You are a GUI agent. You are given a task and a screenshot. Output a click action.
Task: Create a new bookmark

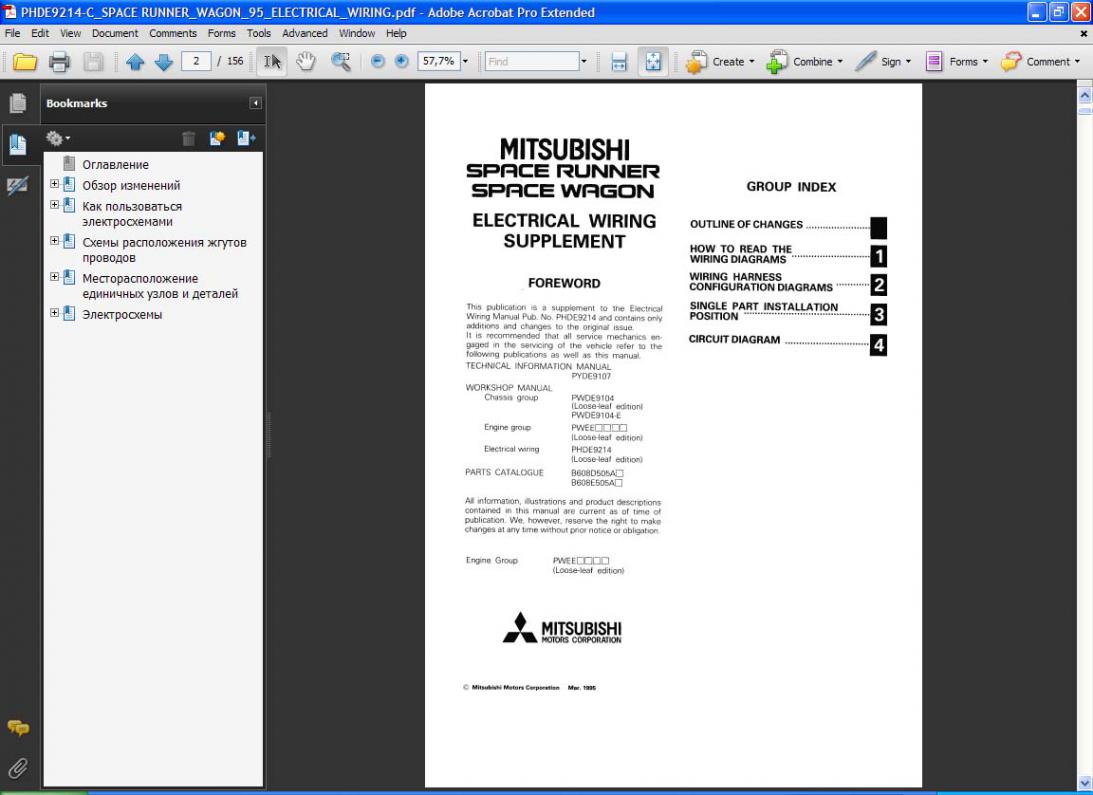click(217, 138)
